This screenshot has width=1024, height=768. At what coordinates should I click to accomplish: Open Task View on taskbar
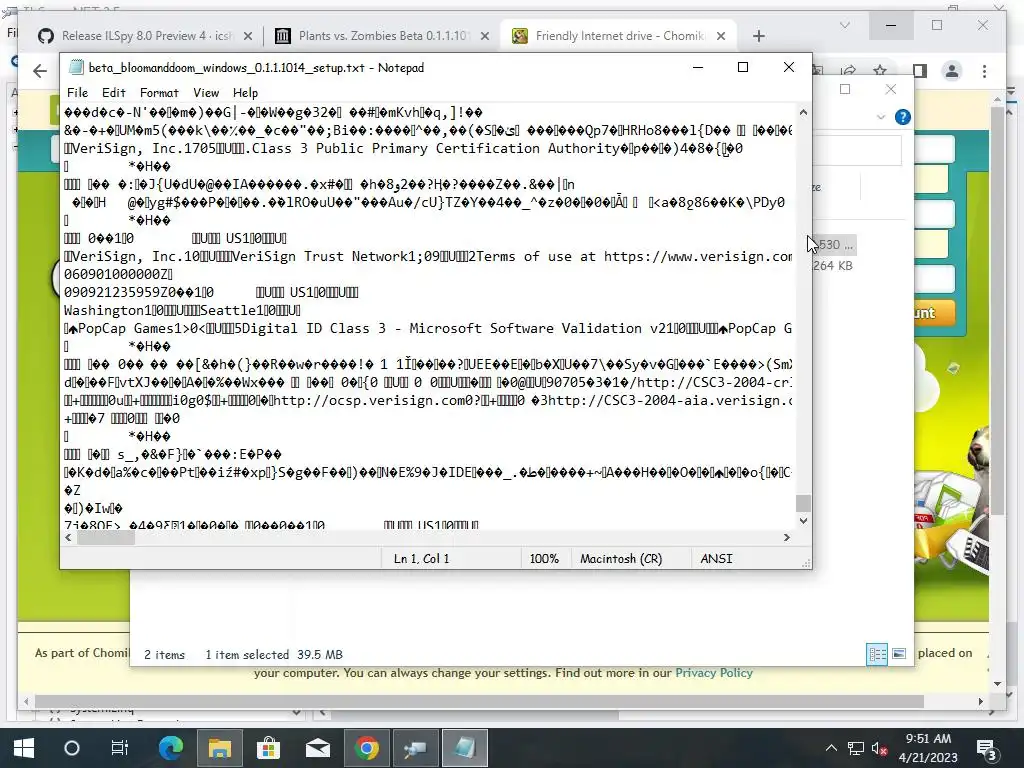click(x=120, y=748)
